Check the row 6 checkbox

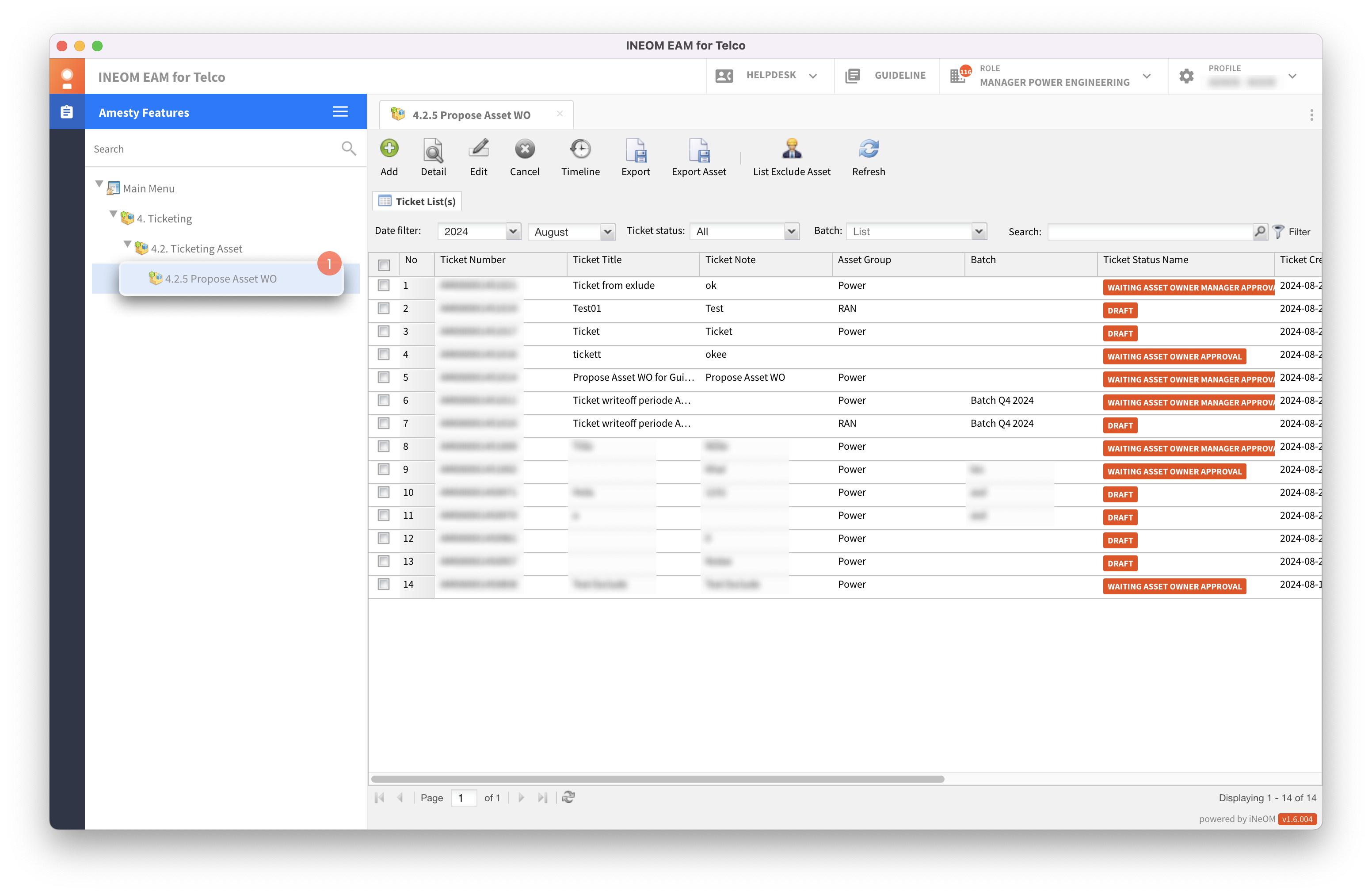point(384,400)
